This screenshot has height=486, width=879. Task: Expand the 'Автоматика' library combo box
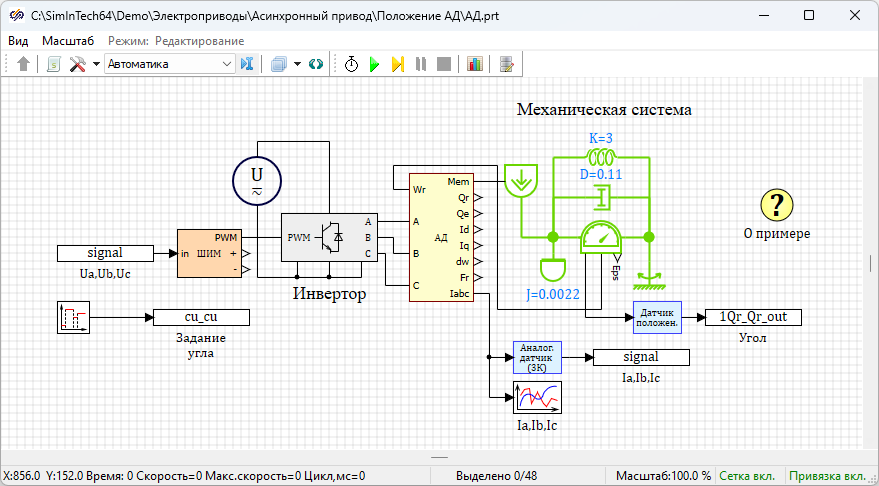pyautogui.click(x=227, y=64)
